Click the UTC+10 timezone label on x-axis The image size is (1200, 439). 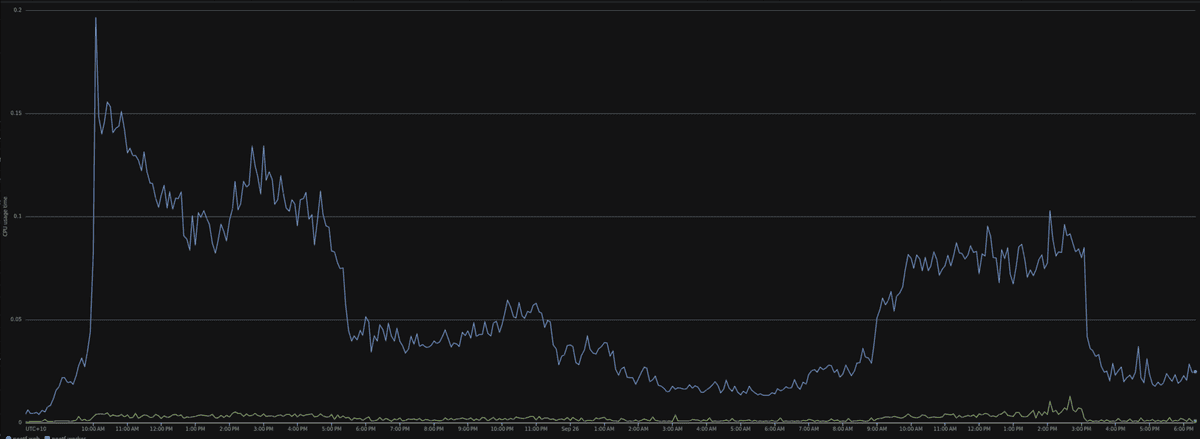[x=36, y=428]
